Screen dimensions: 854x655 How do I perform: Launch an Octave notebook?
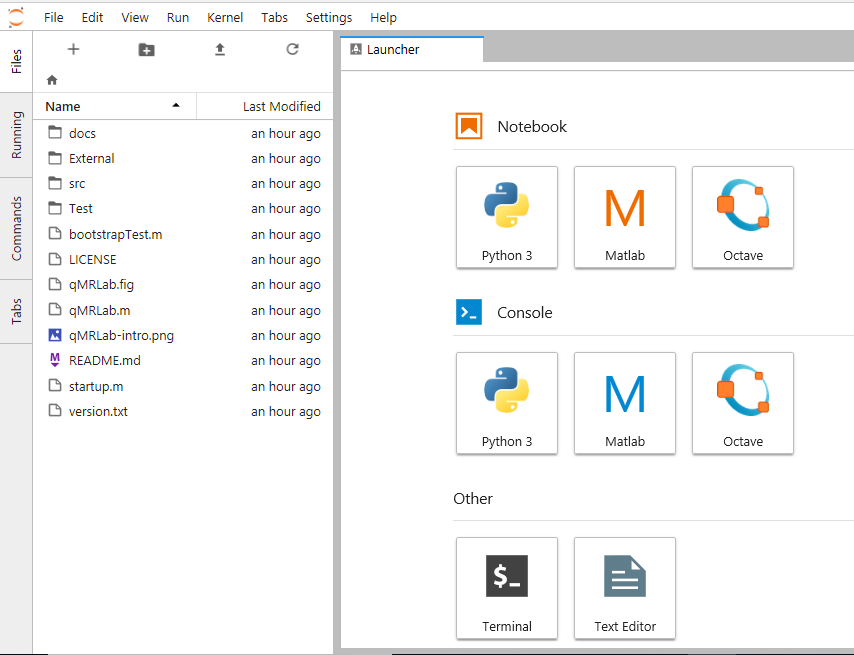pos(743,217)
